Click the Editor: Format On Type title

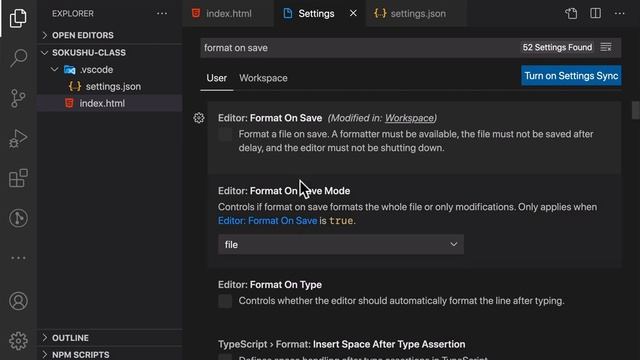click(x=270, y=285)
